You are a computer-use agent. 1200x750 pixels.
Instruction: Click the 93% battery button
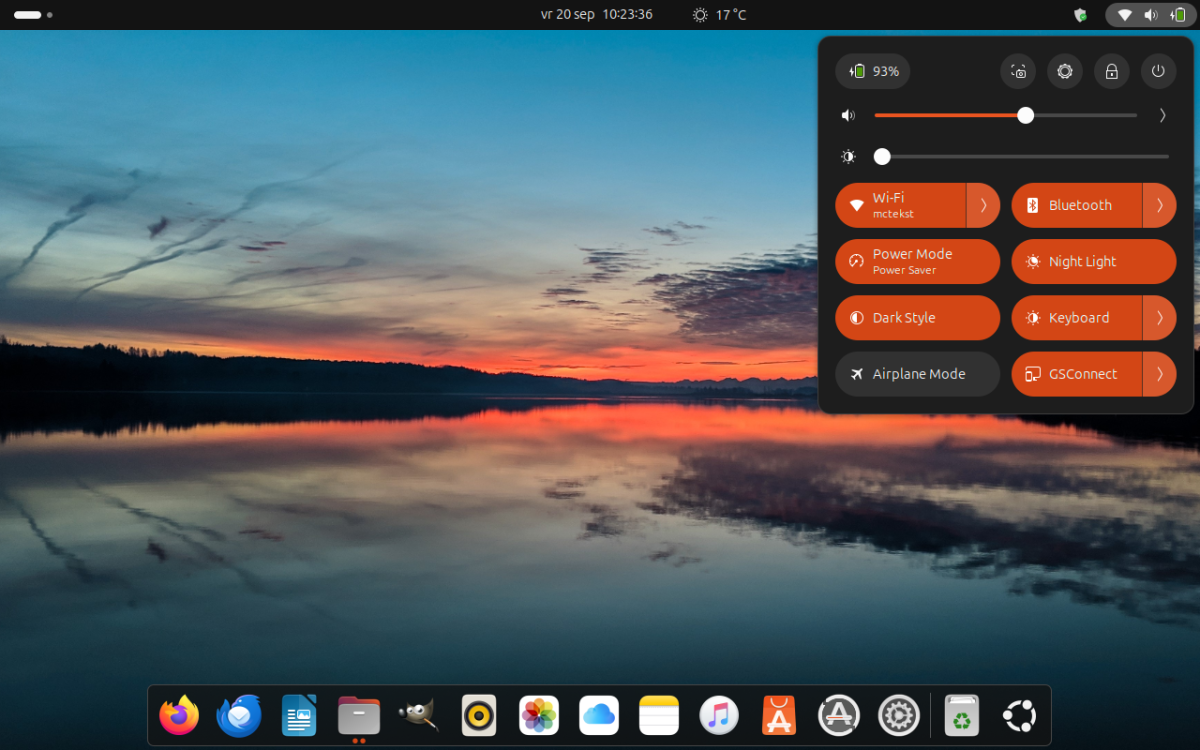[873, 71]
